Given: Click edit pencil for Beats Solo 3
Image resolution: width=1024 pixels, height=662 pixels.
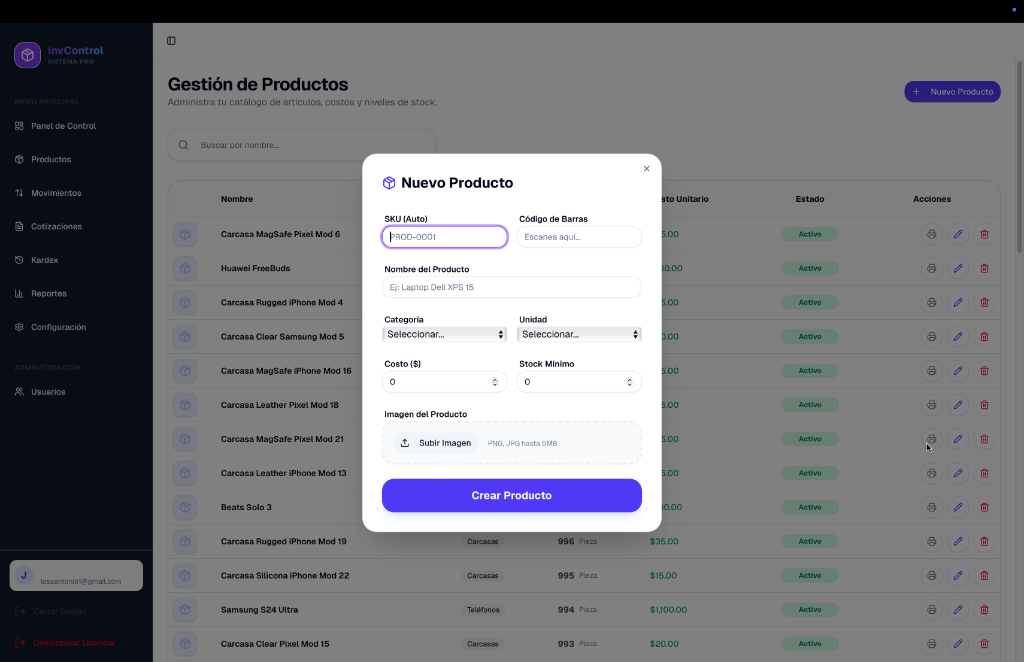Looking at the screenshot, I should click(957, 507).
